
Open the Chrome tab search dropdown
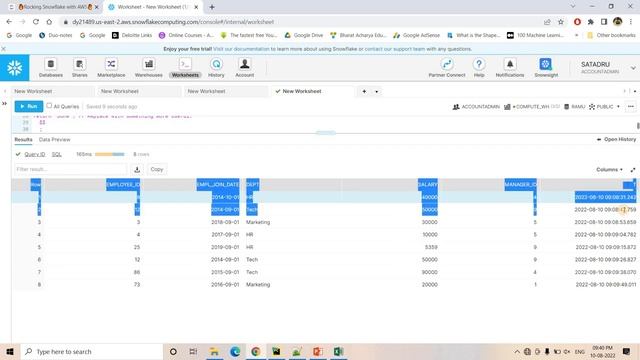point(573,7)
